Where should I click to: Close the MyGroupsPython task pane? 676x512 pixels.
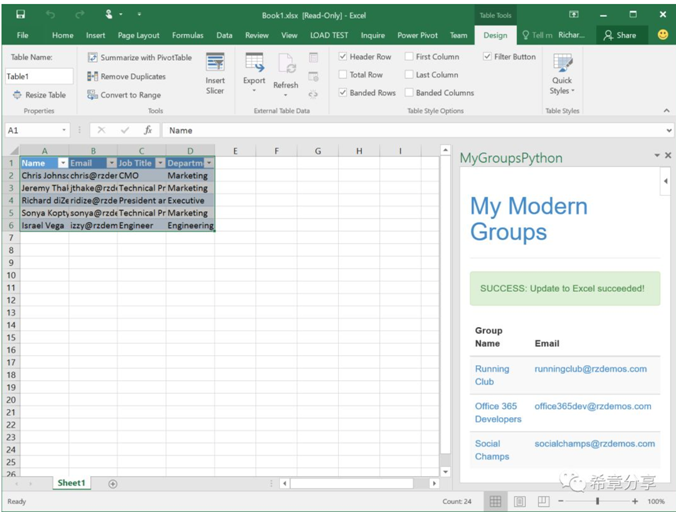[668, 155]
